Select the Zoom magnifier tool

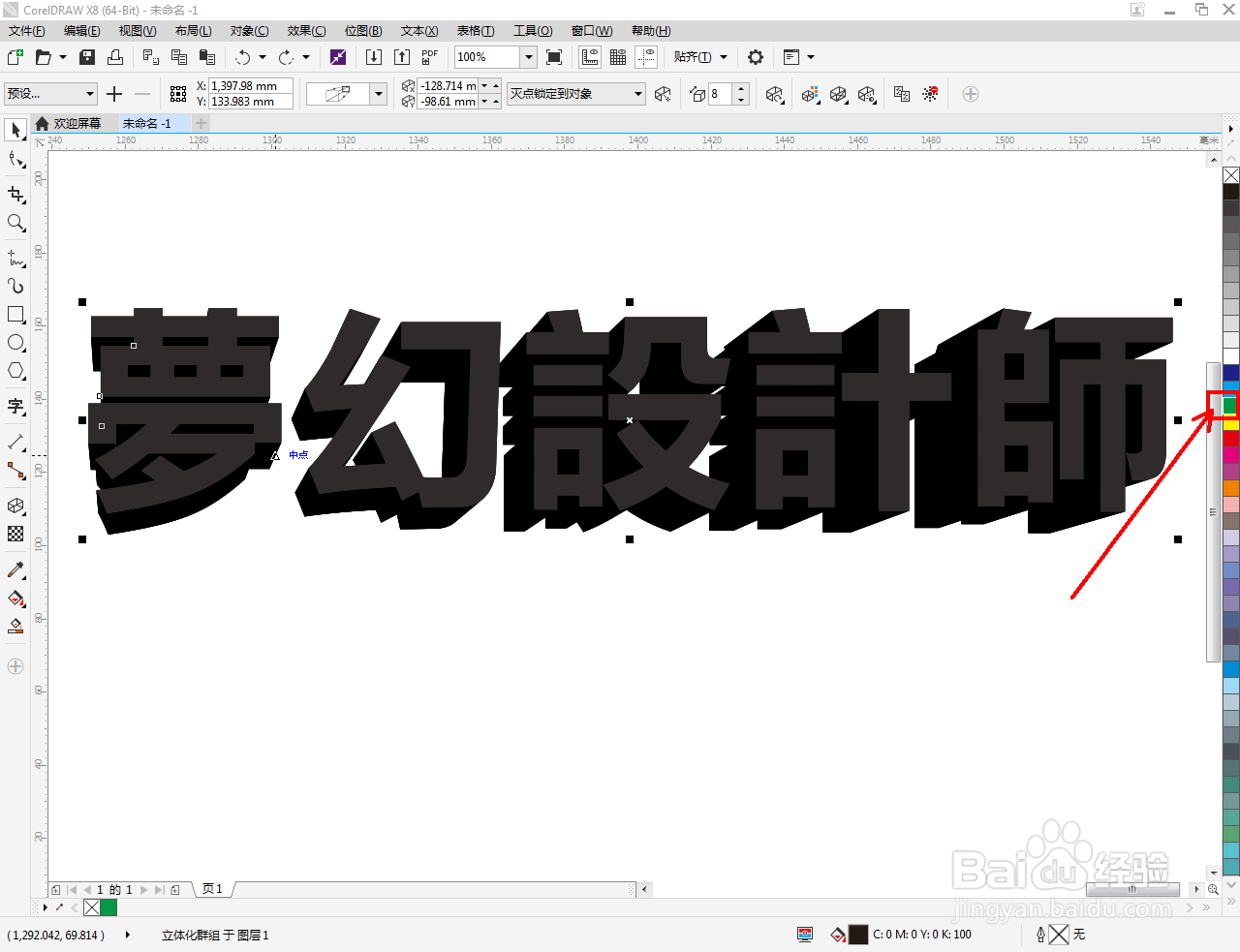pyautogui.click(x=15, y=223)
